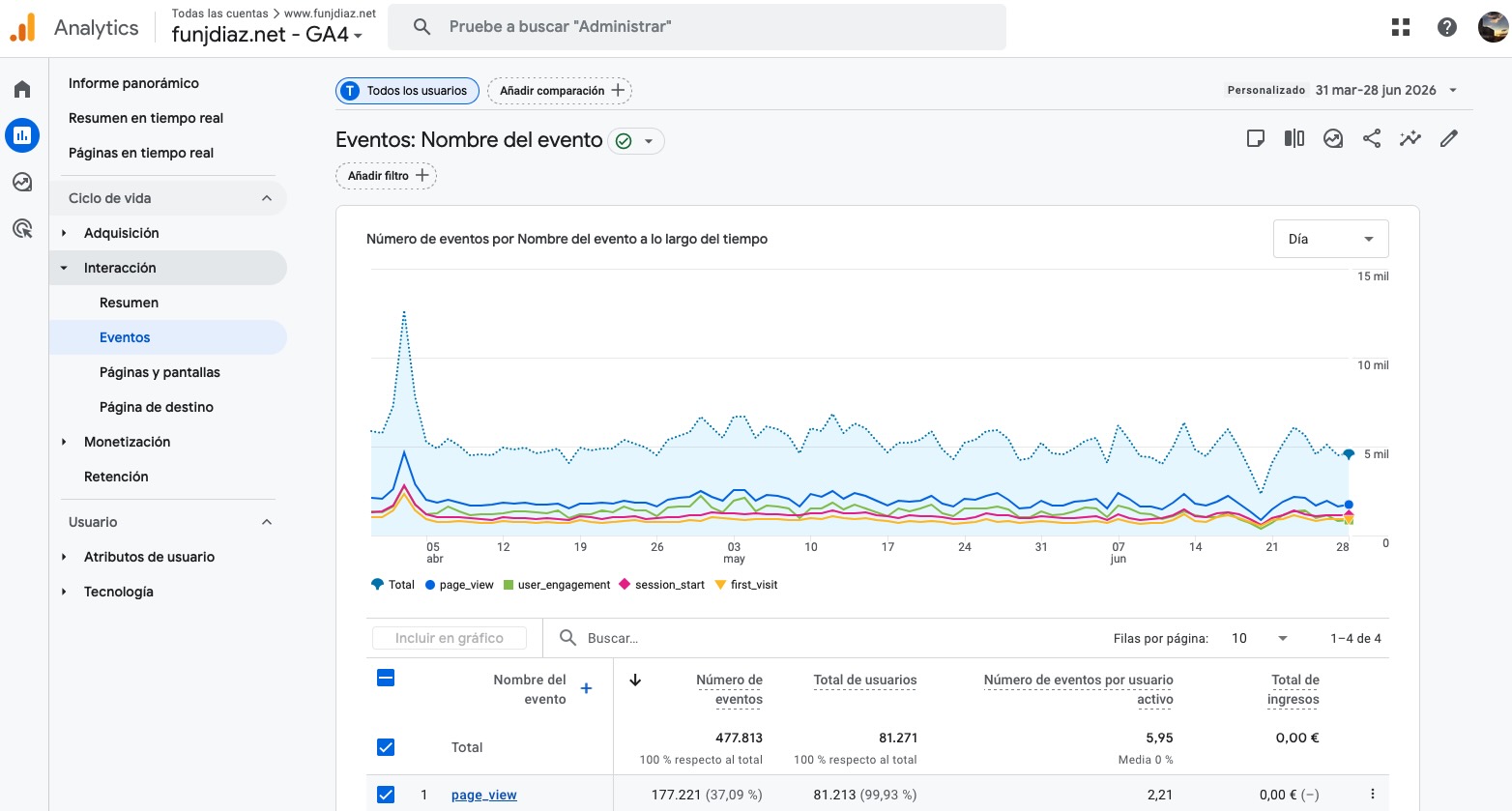Open the Reports icon in left rail
Image resolution: width=1512 pixels, height=811 pixels.
point(22,135)
